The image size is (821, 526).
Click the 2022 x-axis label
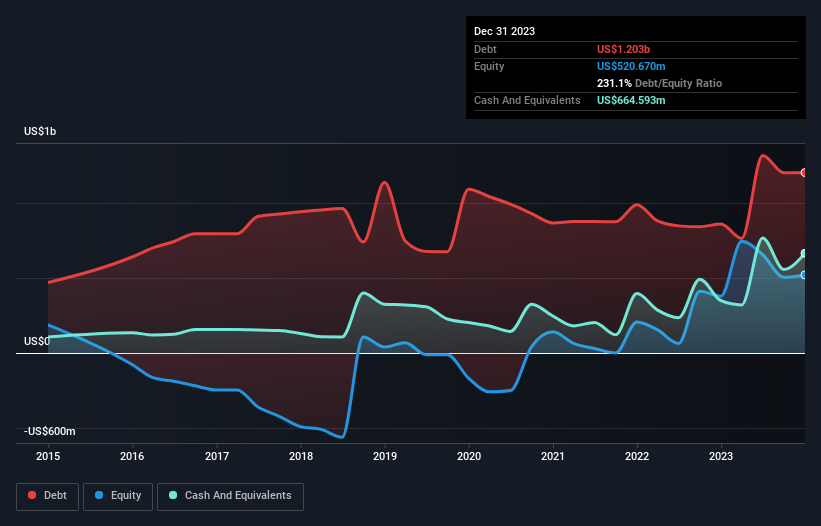pyautogui.click(x=637, y=456)
